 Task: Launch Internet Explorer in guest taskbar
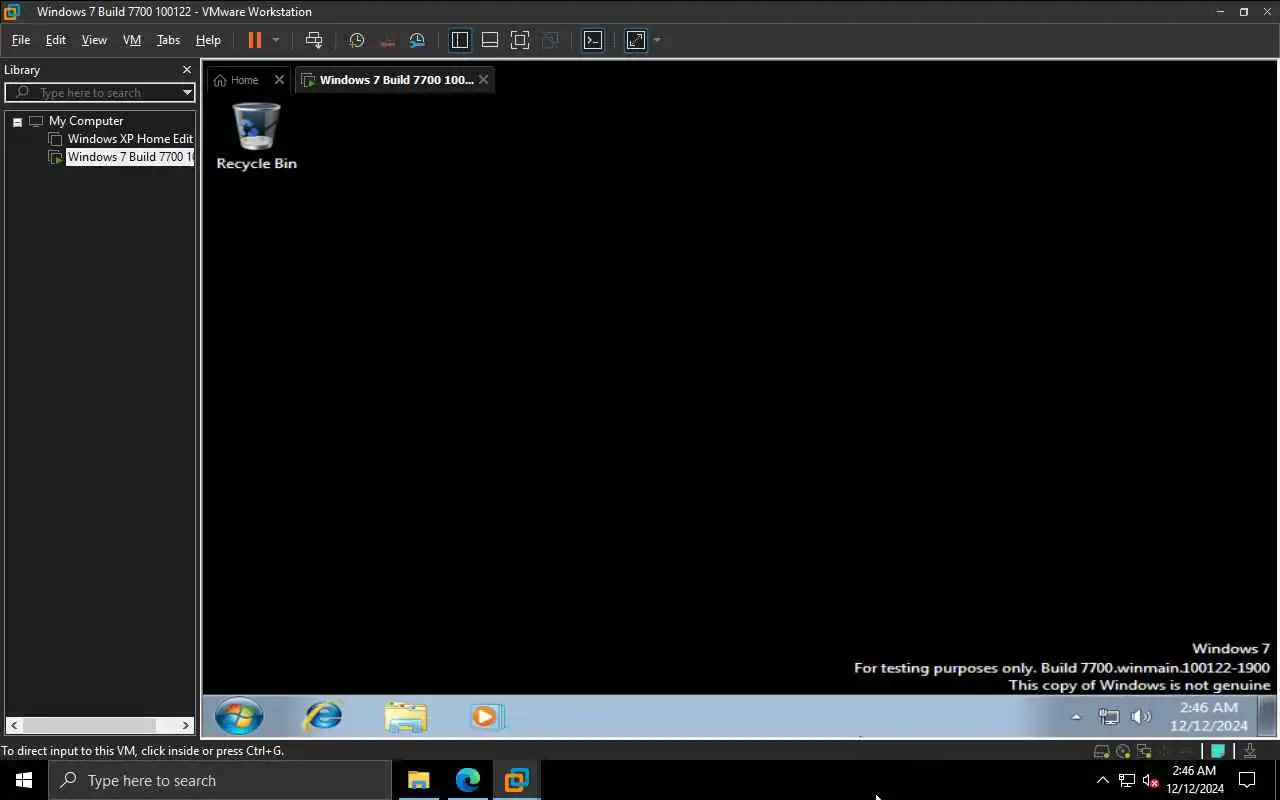click(323, 717)
